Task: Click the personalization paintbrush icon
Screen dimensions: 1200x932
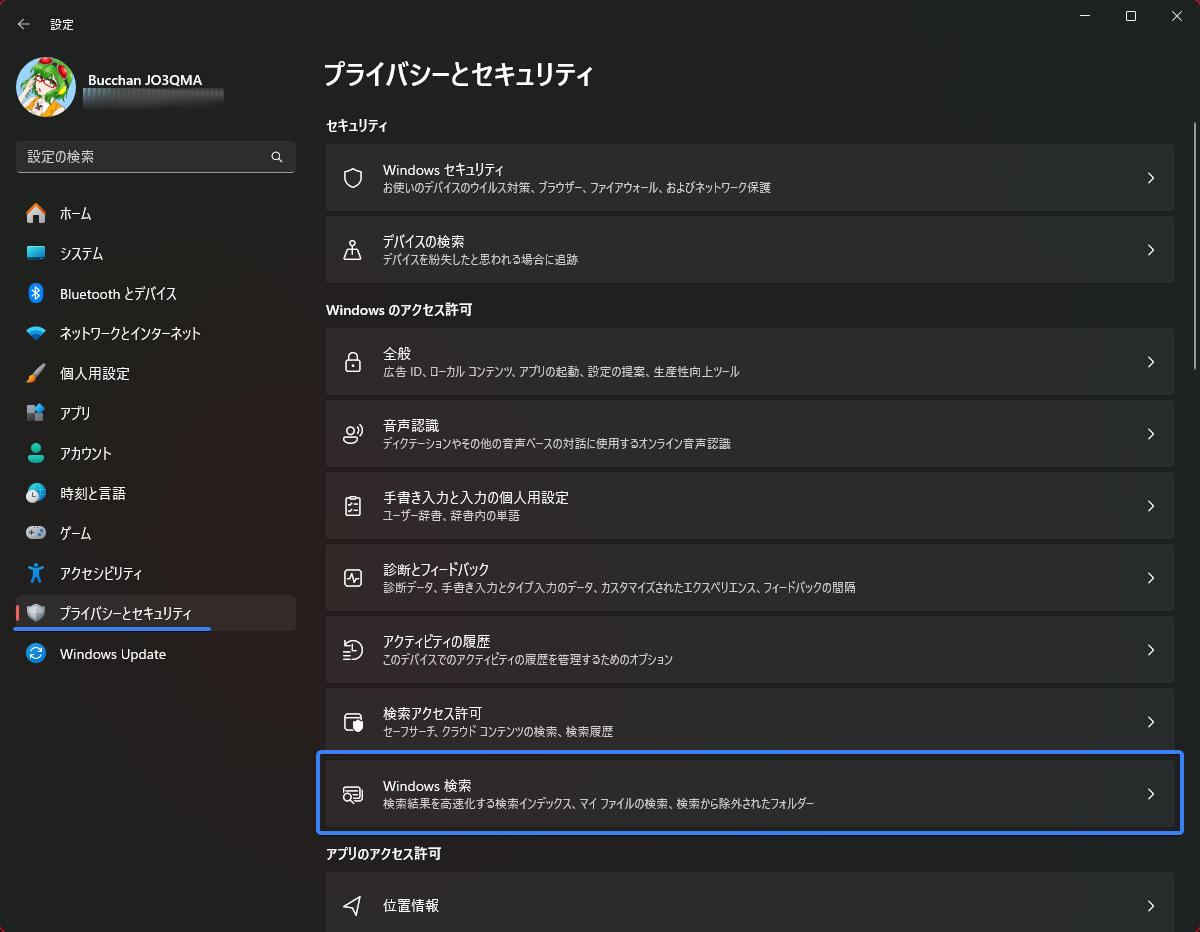Action: [x=36, y=373]
